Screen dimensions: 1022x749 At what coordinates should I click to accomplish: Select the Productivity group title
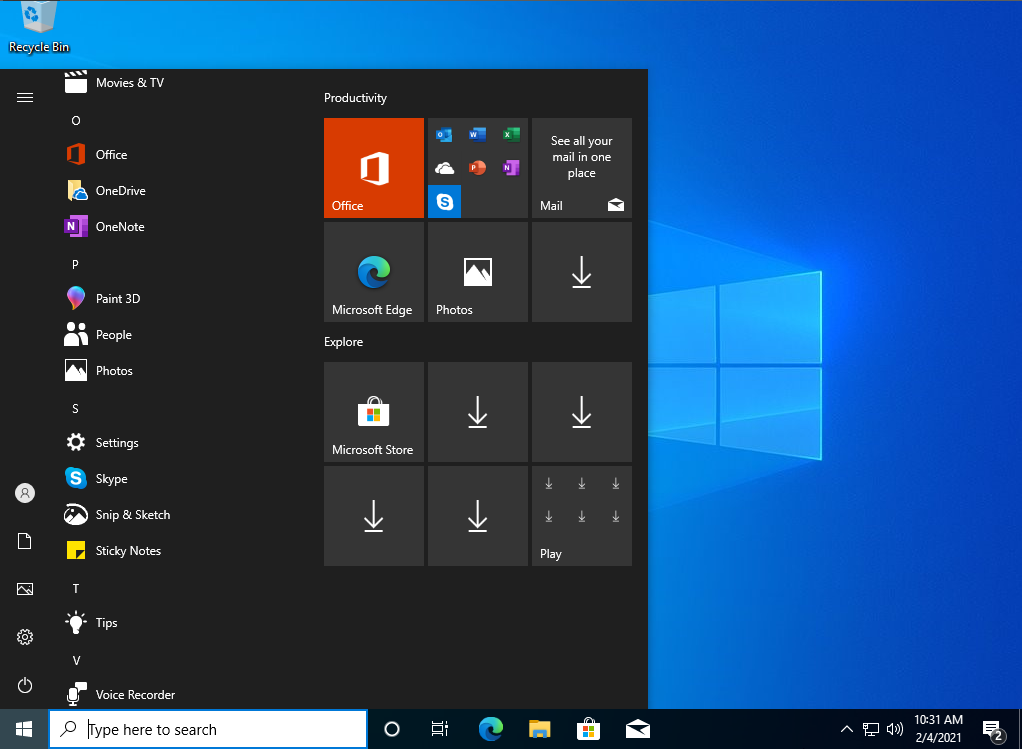tap(355, 98)
